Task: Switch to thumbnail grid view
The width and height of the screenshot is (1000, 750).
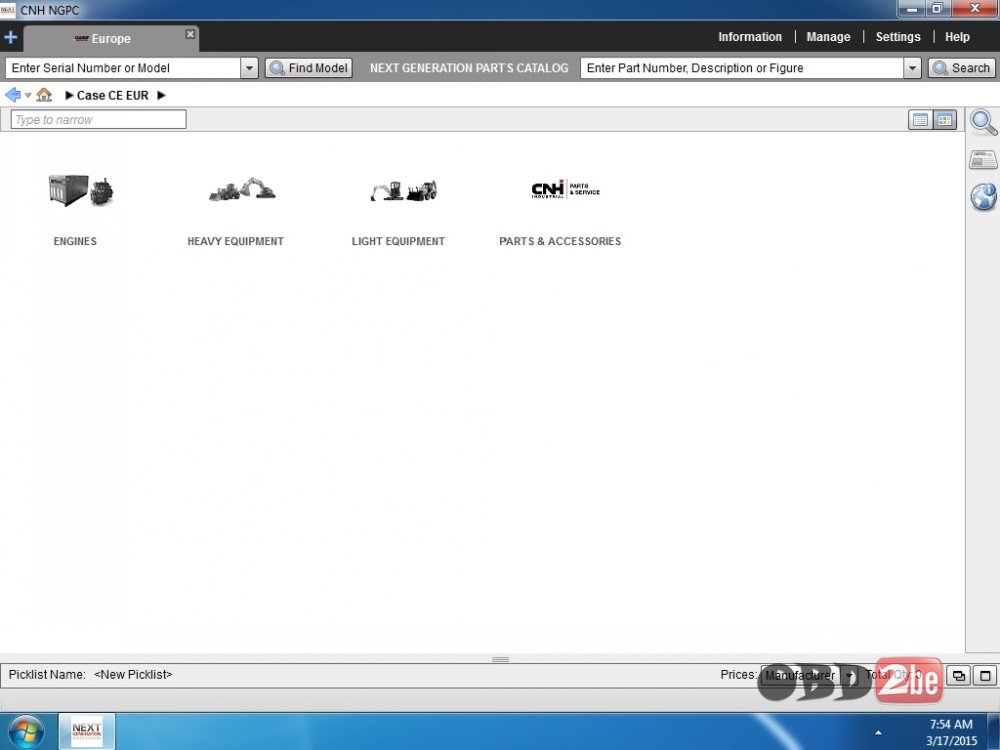Action: point(945,120)
